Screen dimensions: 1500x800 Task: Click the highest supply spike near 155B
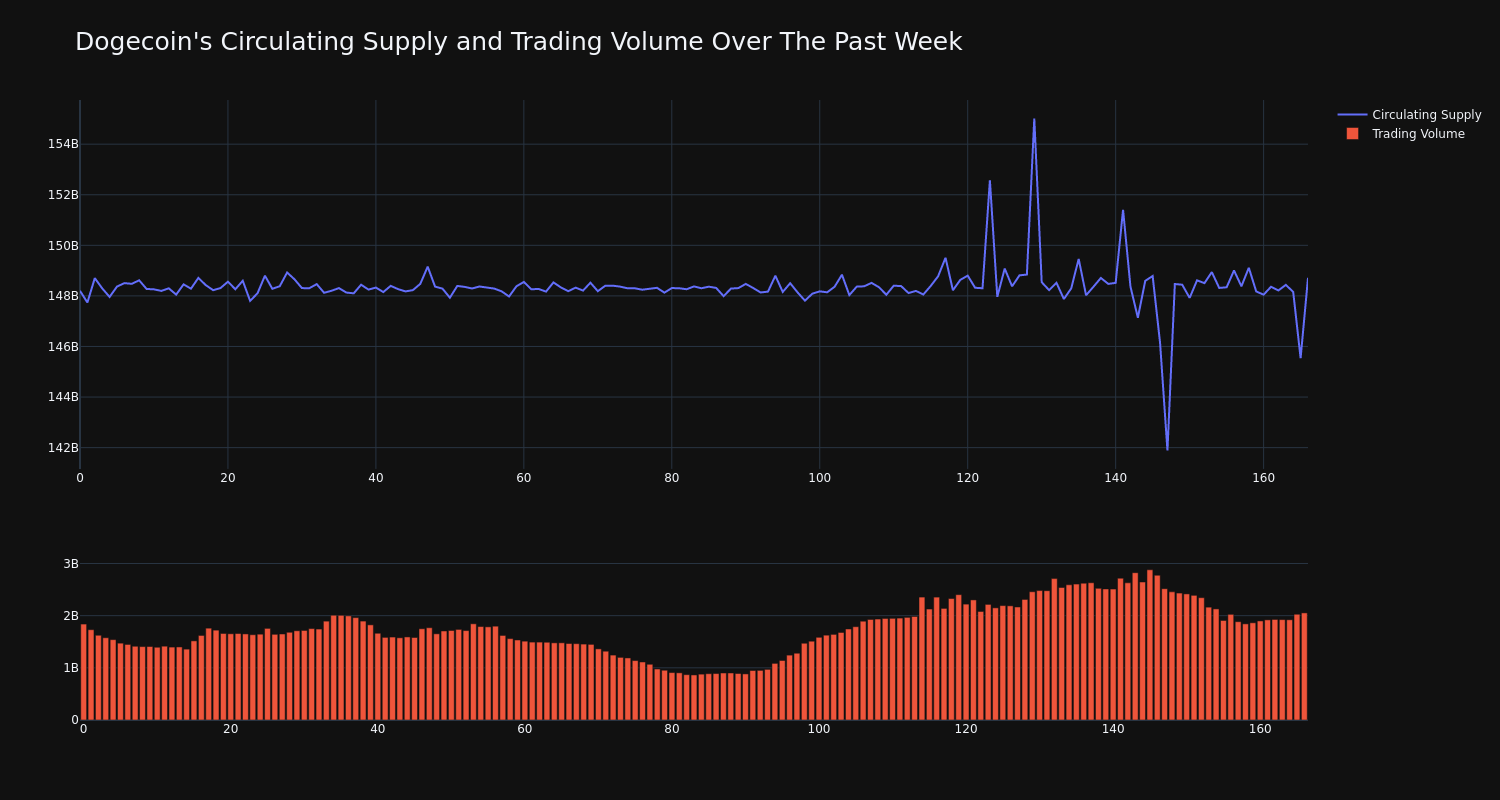pos(1034,120)
